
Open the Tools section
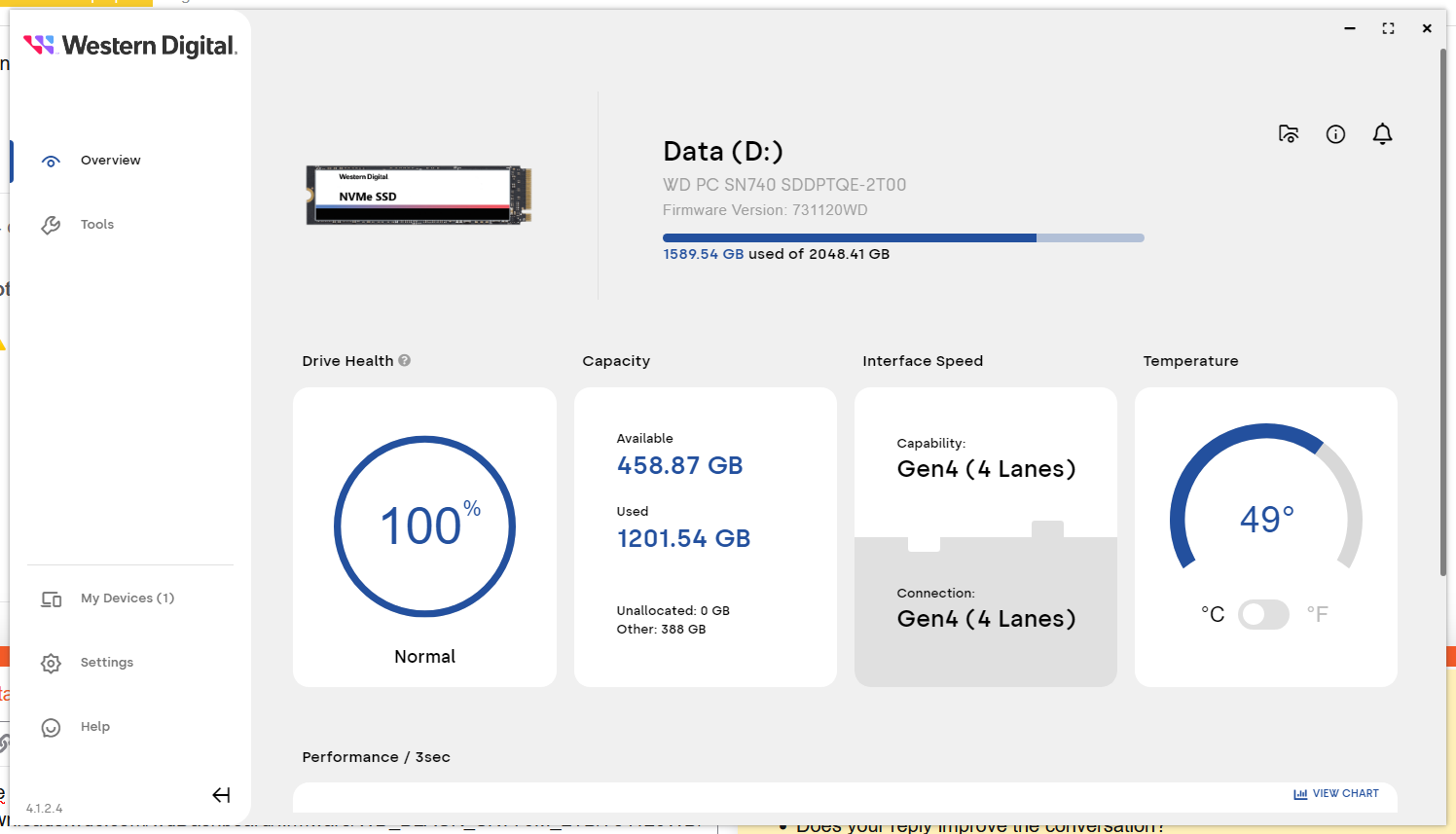(97, 225)
